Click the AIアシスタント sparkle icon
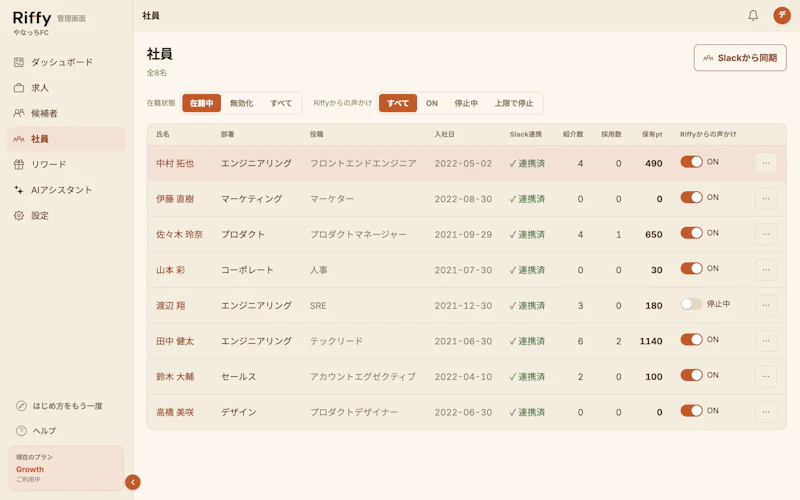 click(x=19, y=190)
